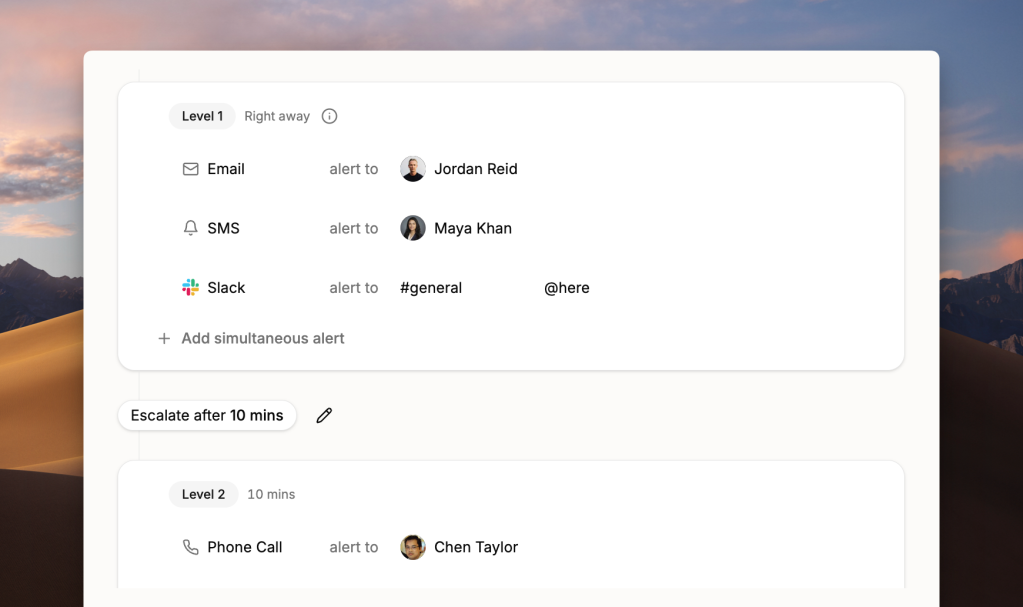1023x607 pixels.
Task: Click alert to text in Phone Call row
Action: point(354,547)
